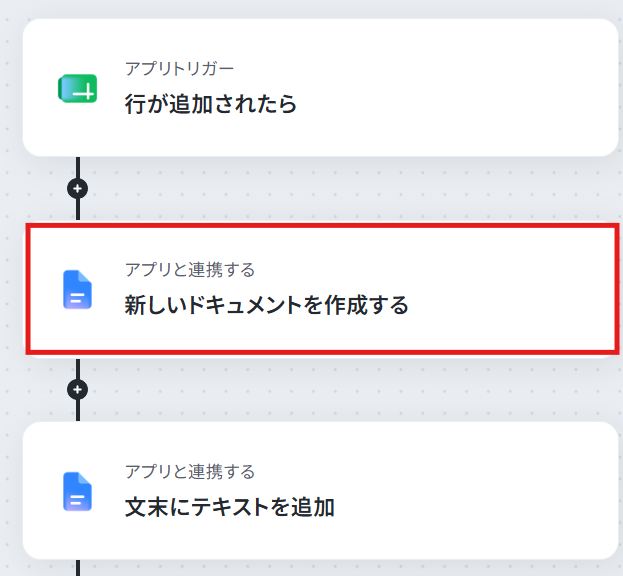Viewport: 623px width, 576px height.
Task: Click connector line directly under the trigger card
Action: click(78, 167)
